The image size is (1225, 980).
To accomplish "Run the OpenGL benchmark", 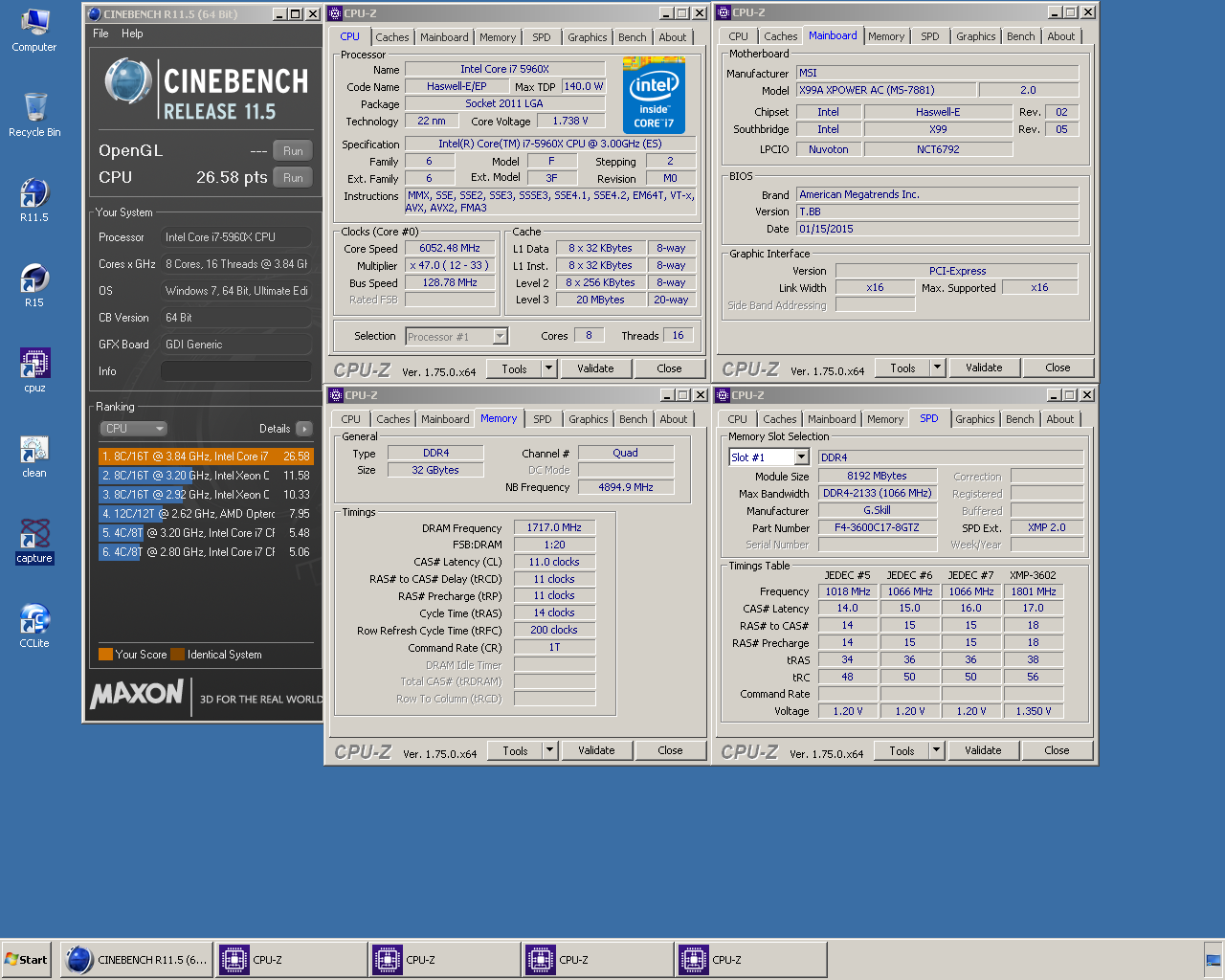I will coord(293,151).
